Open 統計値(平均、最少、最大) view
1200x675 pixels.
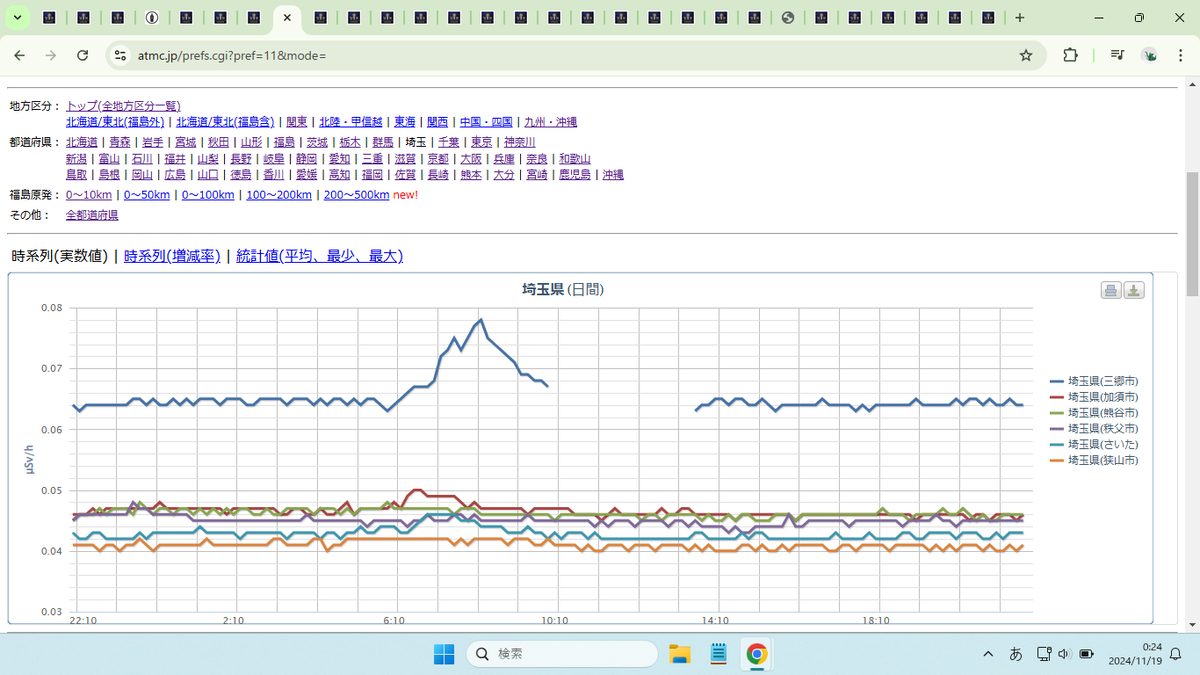[319, 256]
